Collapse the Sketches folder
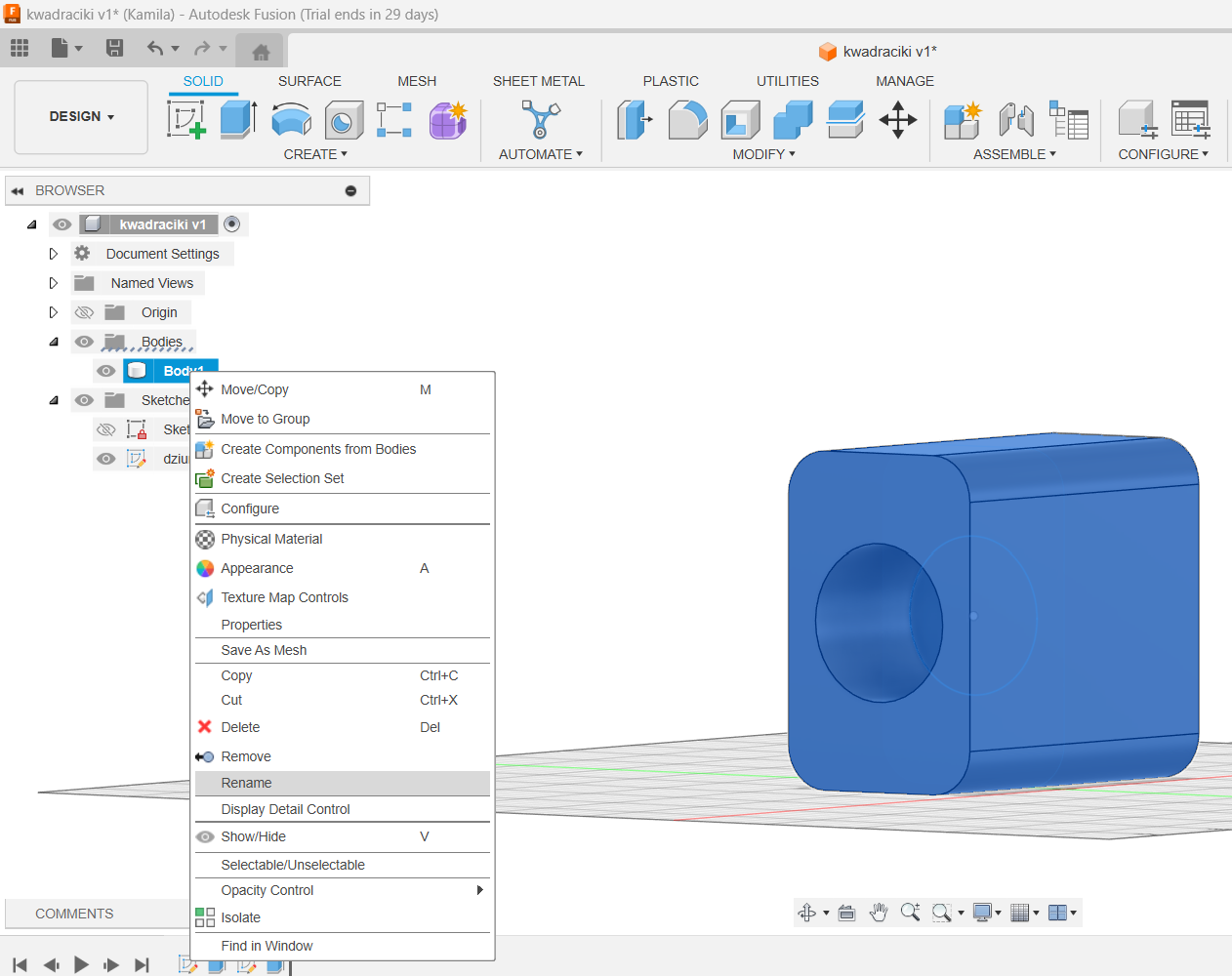The height and width of the screenshot is (976, 1232). pos(54,400)
